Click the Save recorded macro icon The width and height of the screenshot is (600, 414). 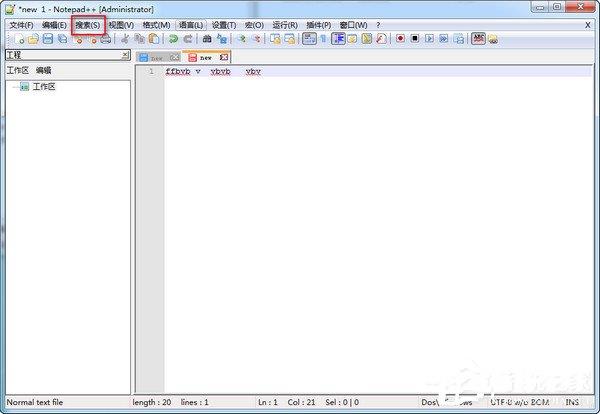[459, 39]
